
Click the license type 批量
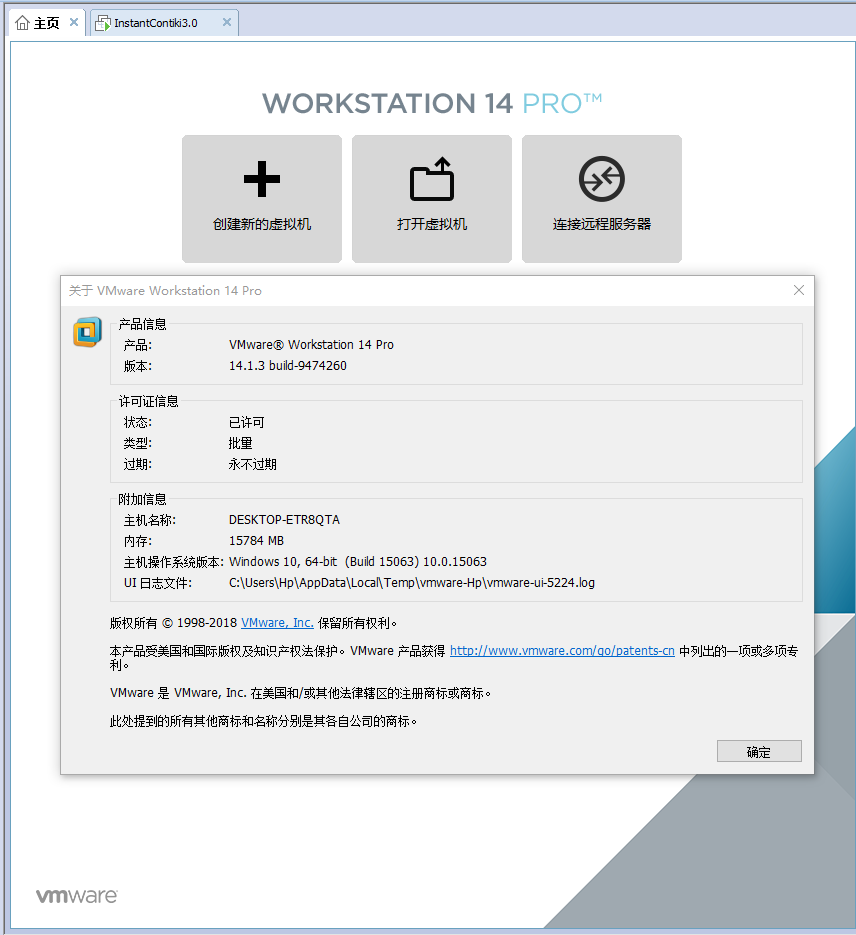(240, 444)
